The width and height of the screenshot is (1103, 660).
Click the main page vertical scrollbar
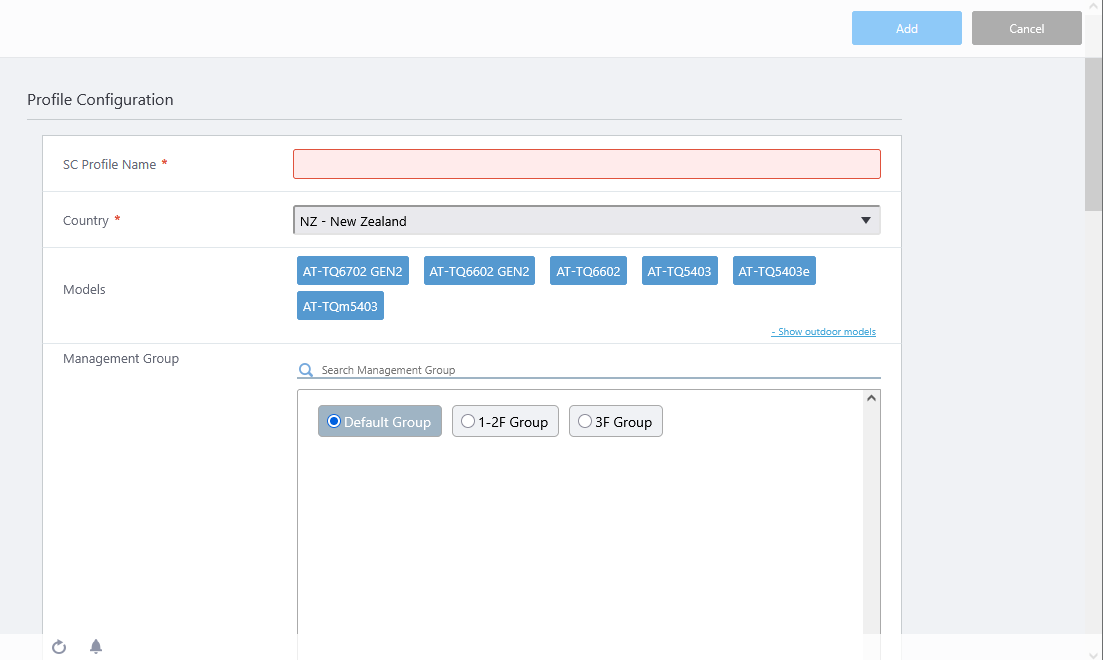click(x=1093, y=135)
